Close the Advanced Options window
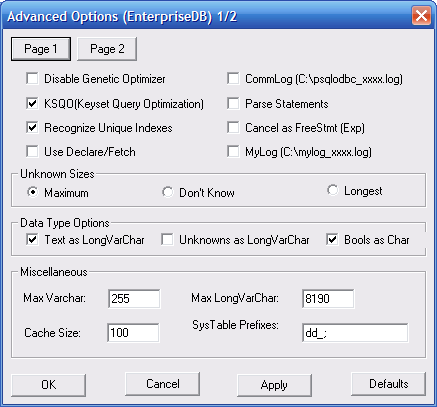Image resolution: width=437 pixels, height=407 pixels. click(421, 16)
